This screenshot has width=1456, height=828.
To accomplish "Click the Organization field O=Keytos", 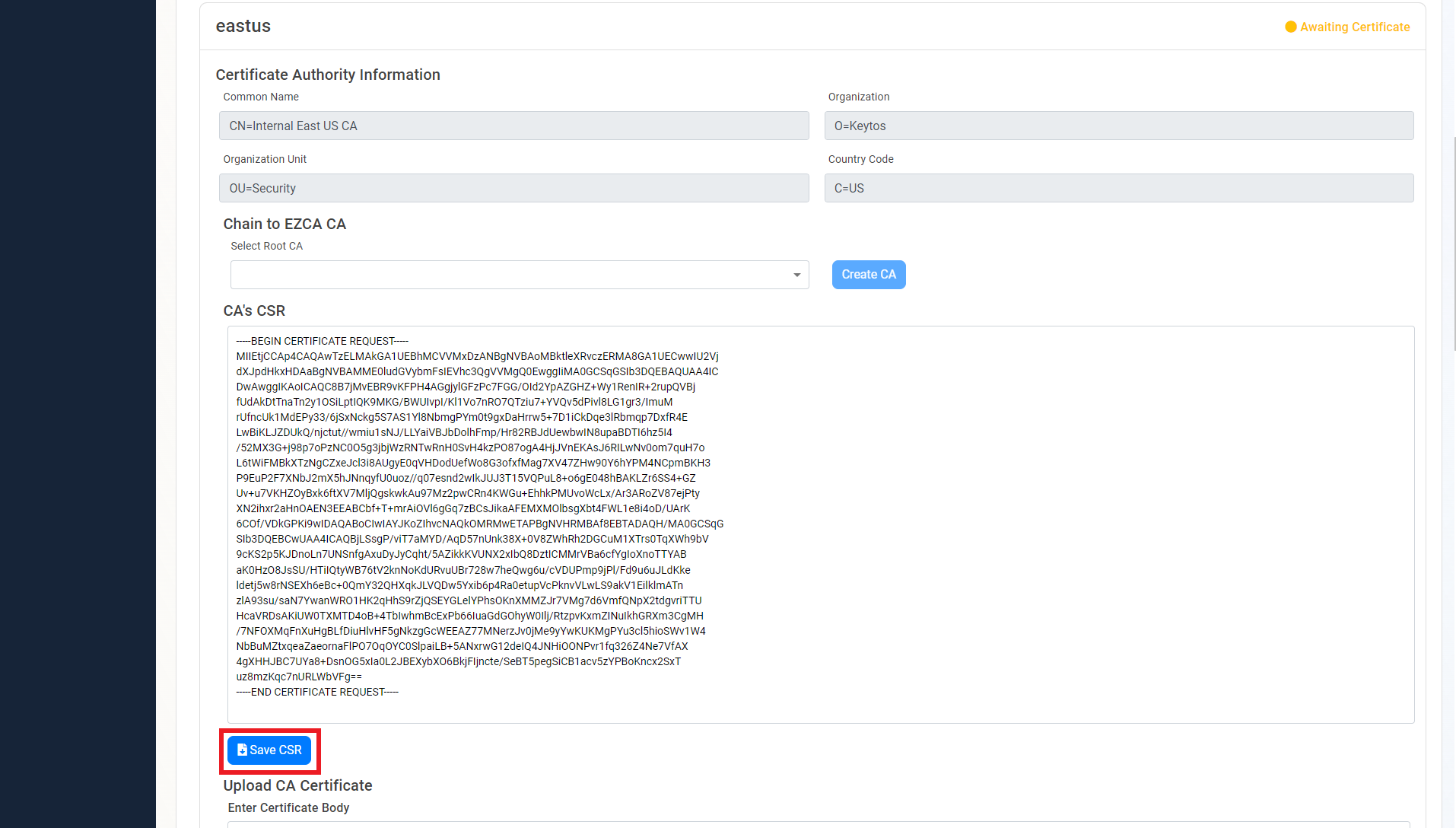I will (1119, 126).
